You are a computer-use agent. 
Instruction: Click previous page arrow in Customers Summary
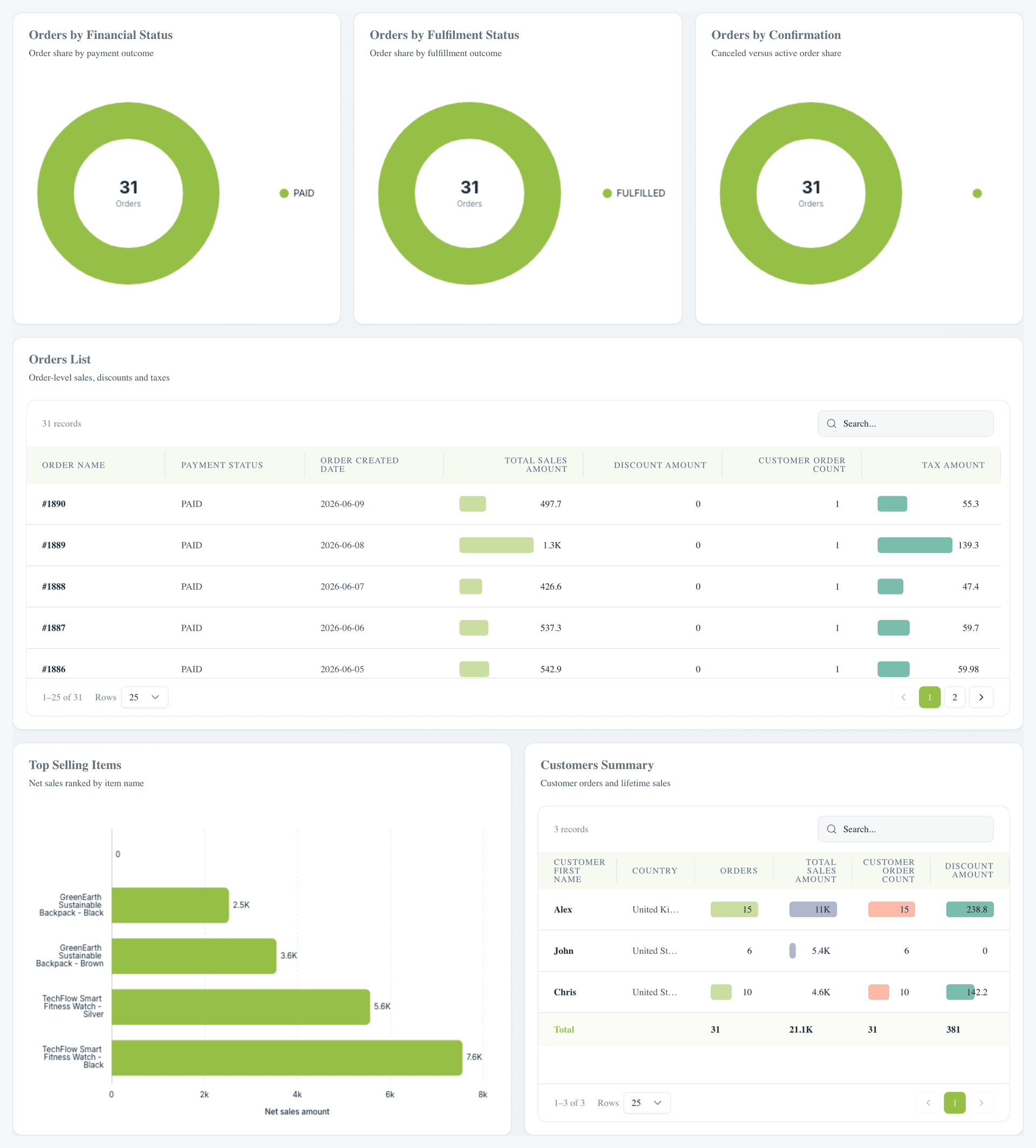[929, 1103]
